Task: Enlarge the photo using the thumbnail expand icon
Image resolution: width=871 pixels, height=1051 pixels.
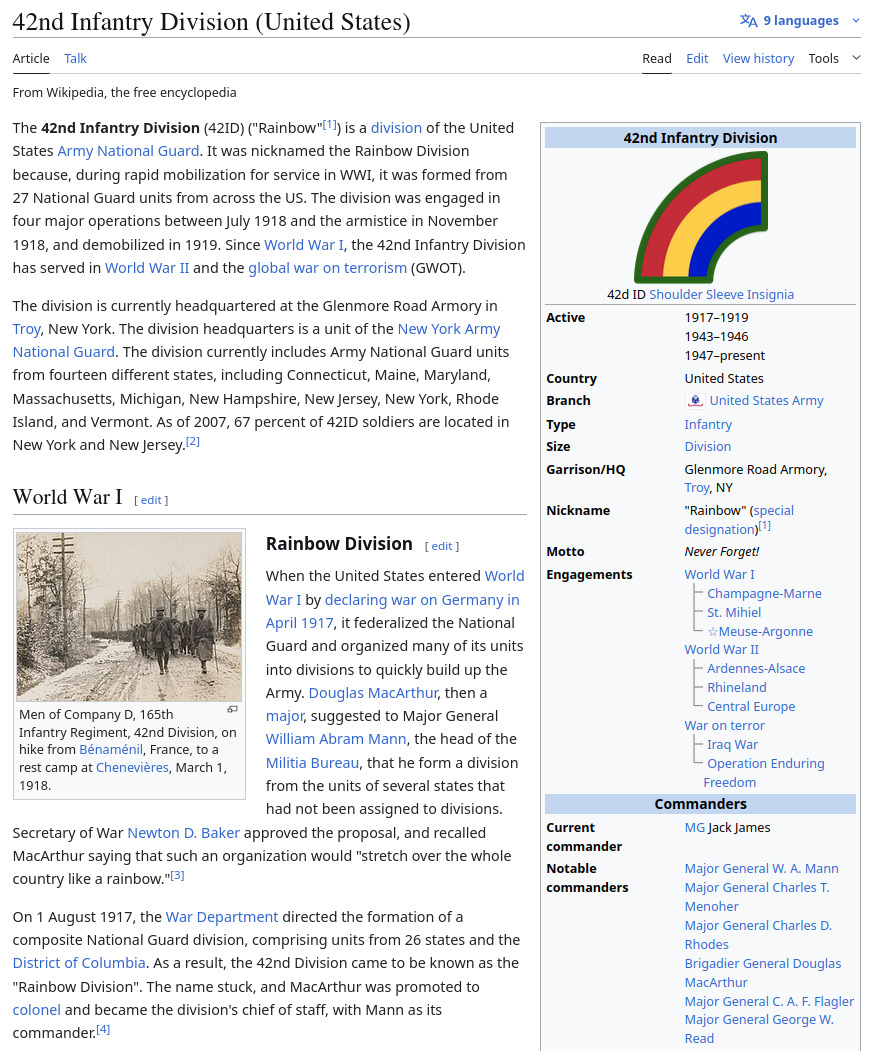Action: pyautogui.click(x=232, y=709)
